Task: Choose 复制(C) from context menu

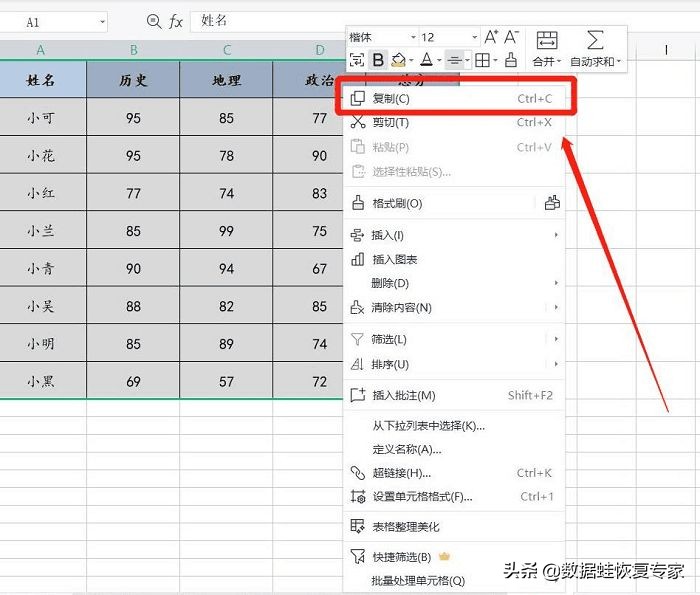Action: tap(454, 98)
